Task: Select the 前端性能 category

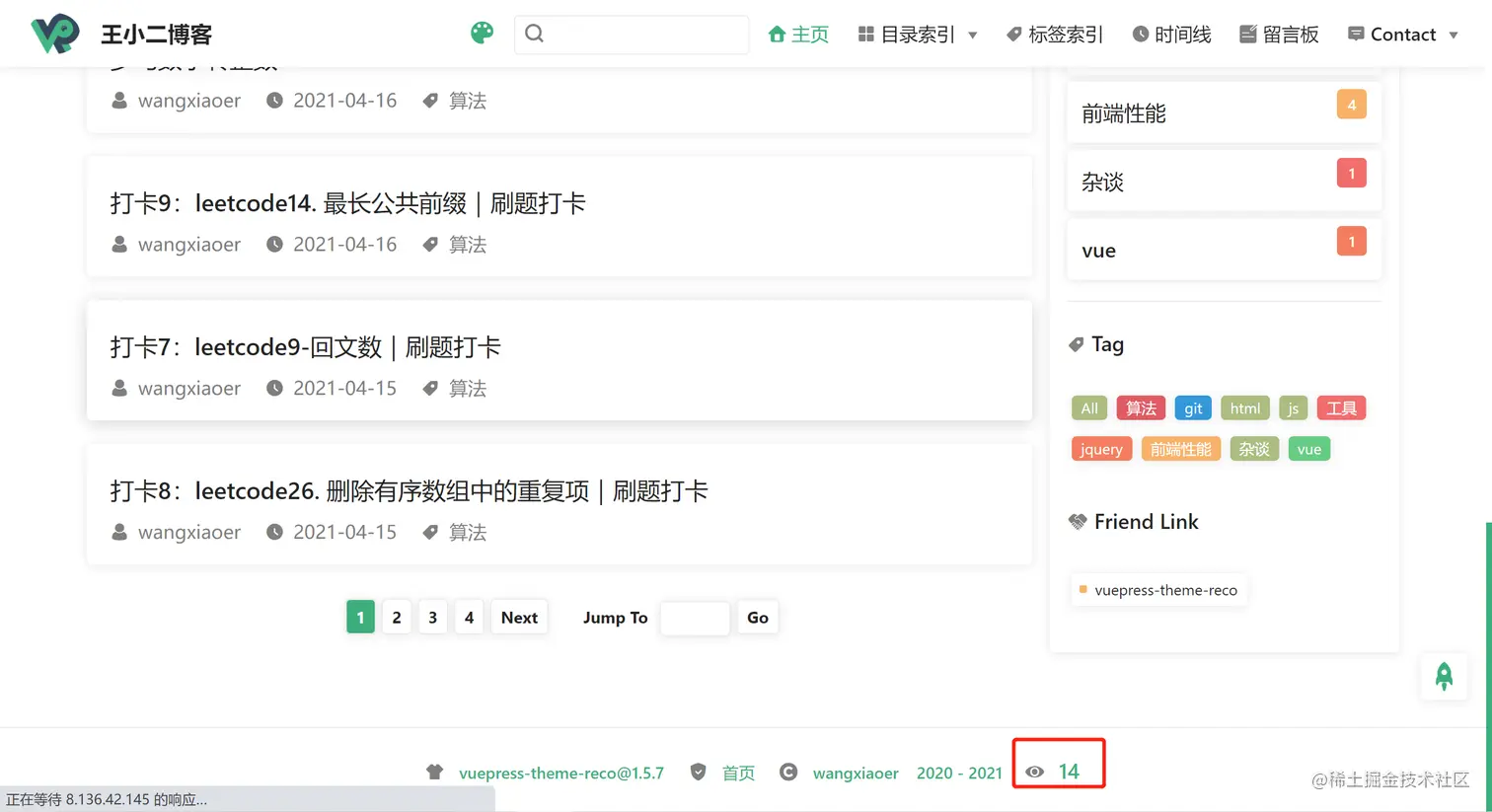Action: click(x=1224, y=112)
